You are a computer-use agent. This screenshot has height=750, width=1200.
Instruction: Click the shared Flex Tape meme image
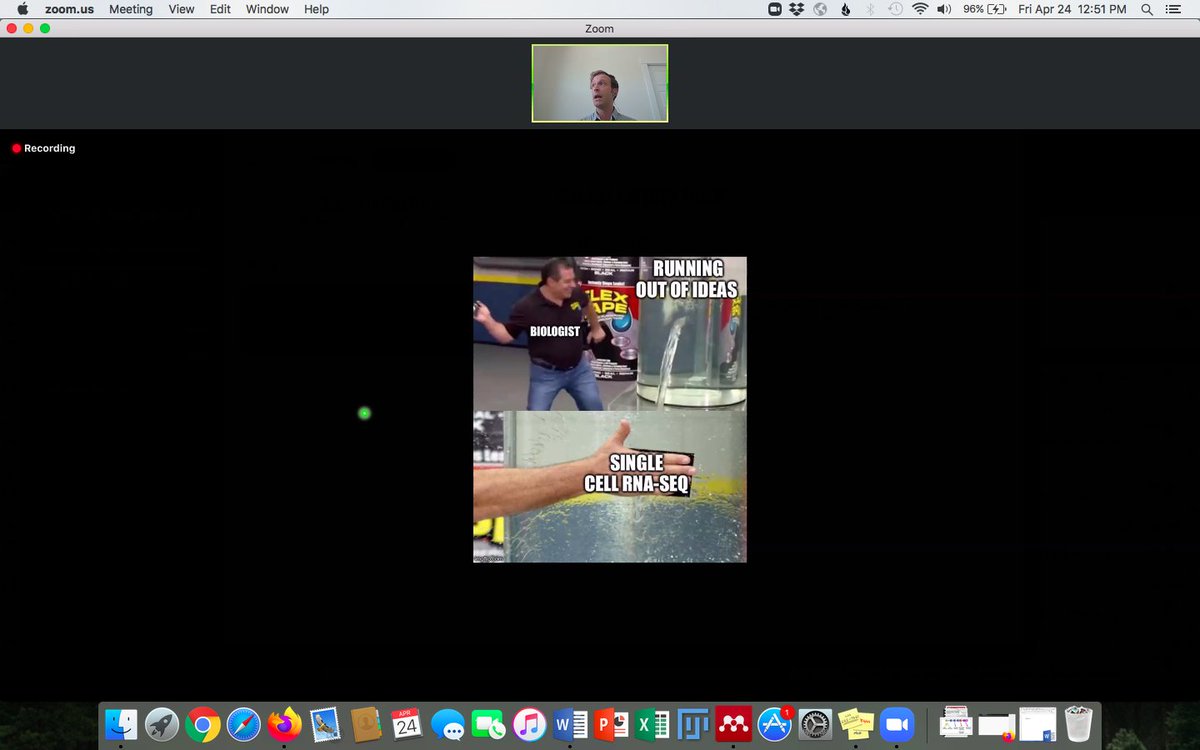click(610, 410)
